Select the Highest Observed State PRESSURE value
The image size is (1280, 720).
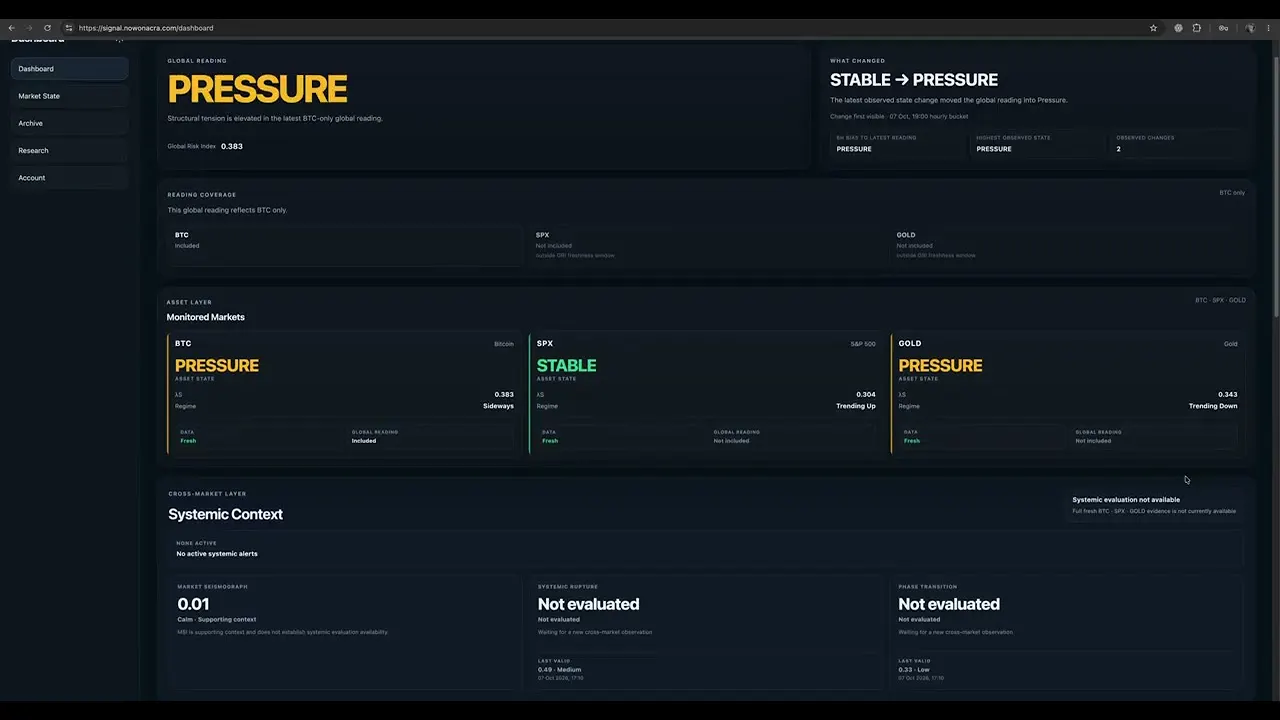(x=994, y=149)
